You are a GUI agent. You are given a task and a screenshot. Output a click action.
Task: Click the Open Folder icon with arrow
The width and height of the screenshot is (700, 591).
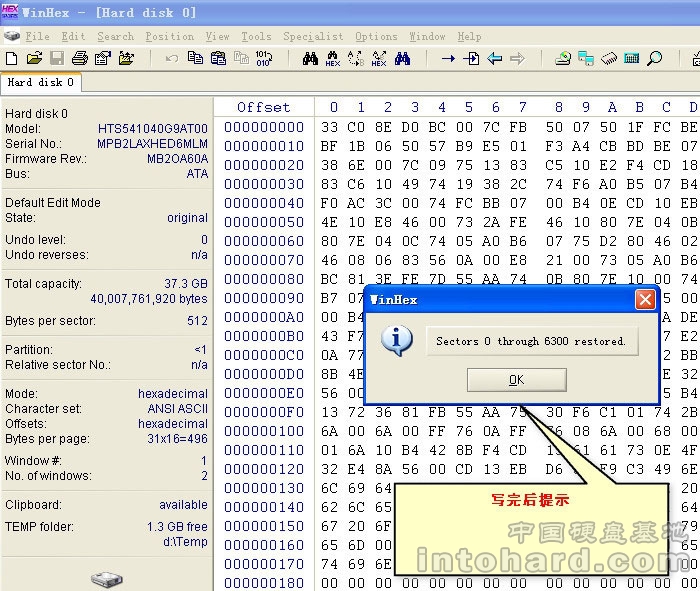(x=126, y=58)
